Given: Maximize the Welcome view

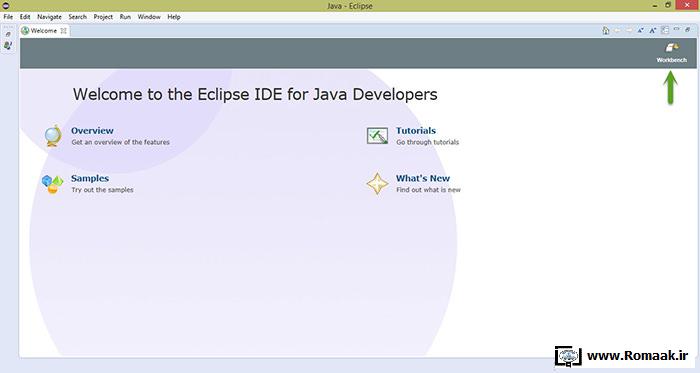Looking at the screenshot, I should click(688, 29).
